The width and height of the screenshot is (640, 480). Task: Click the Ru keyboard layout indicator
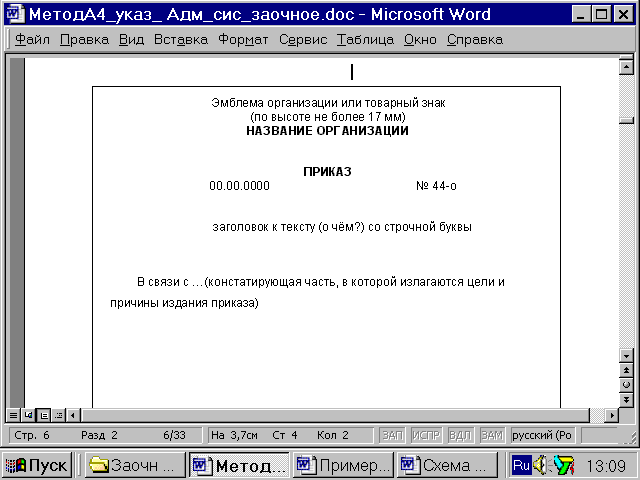tap(521, 465)
